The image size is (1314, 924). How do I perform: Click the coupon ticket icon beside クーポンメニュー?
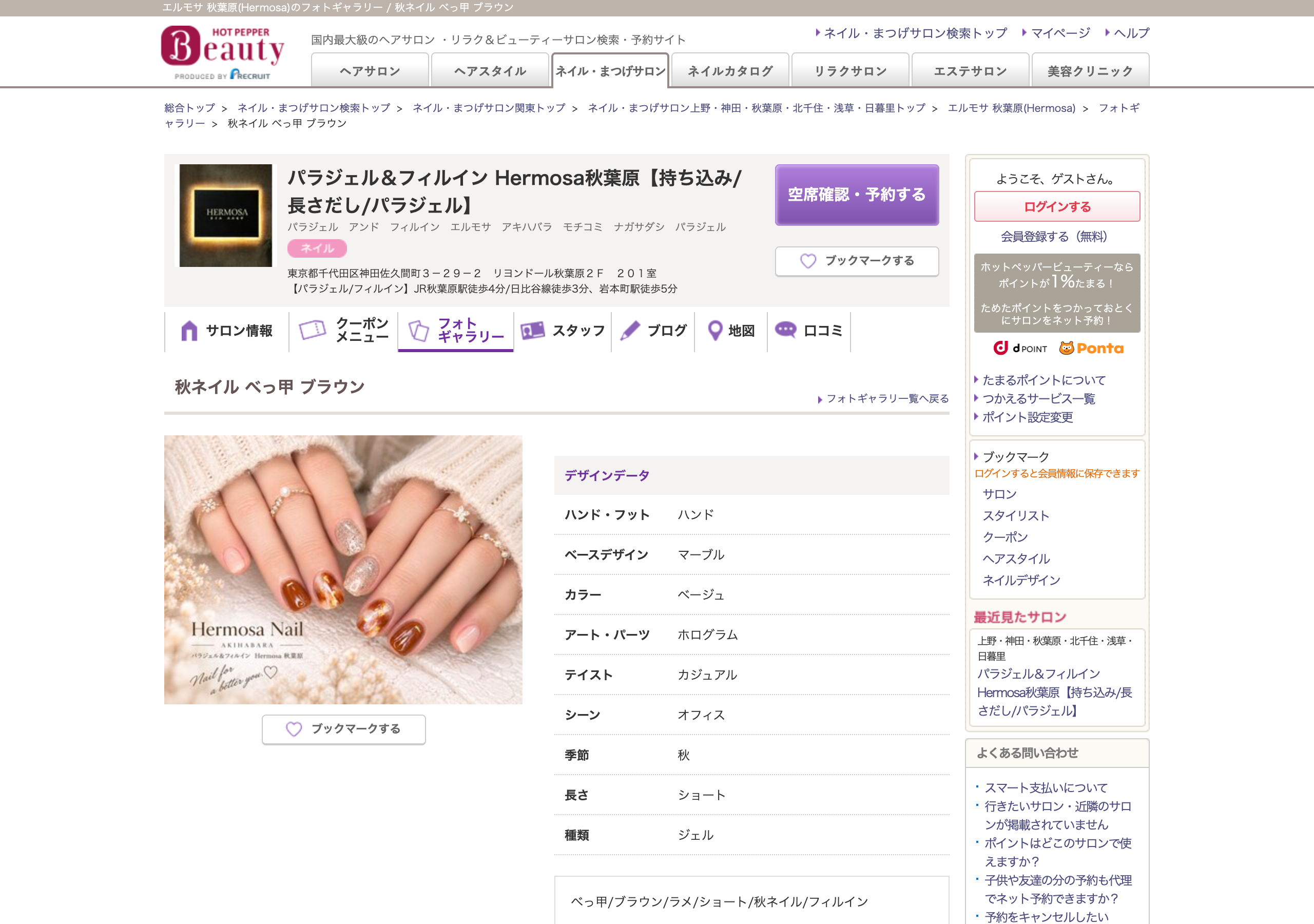point(313,330)
